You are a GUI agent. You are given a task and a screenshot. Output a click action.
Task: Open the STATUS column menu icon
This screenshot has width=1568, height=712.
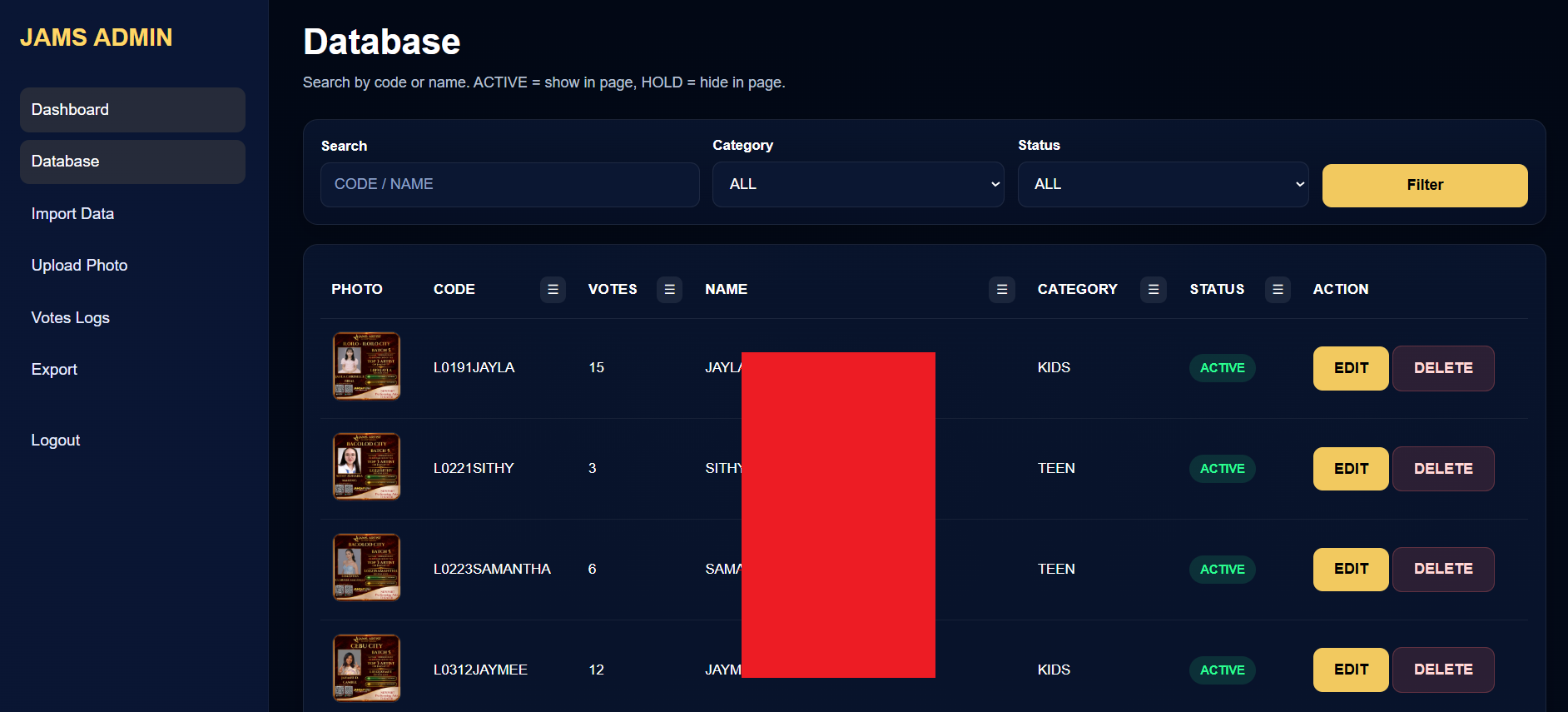point(1278,290)
